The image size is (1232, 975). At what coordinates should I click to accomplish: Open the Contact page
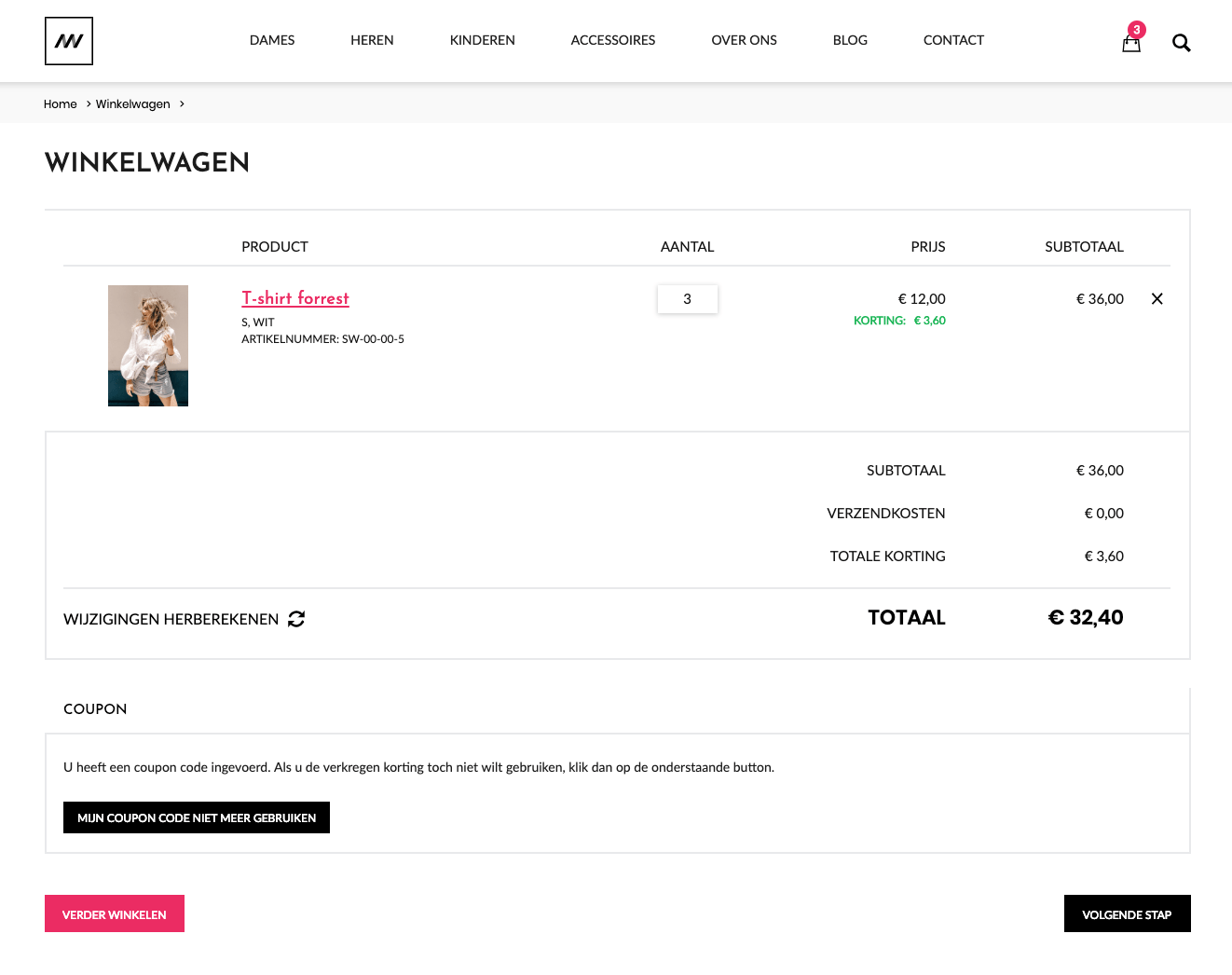point(953,40)
